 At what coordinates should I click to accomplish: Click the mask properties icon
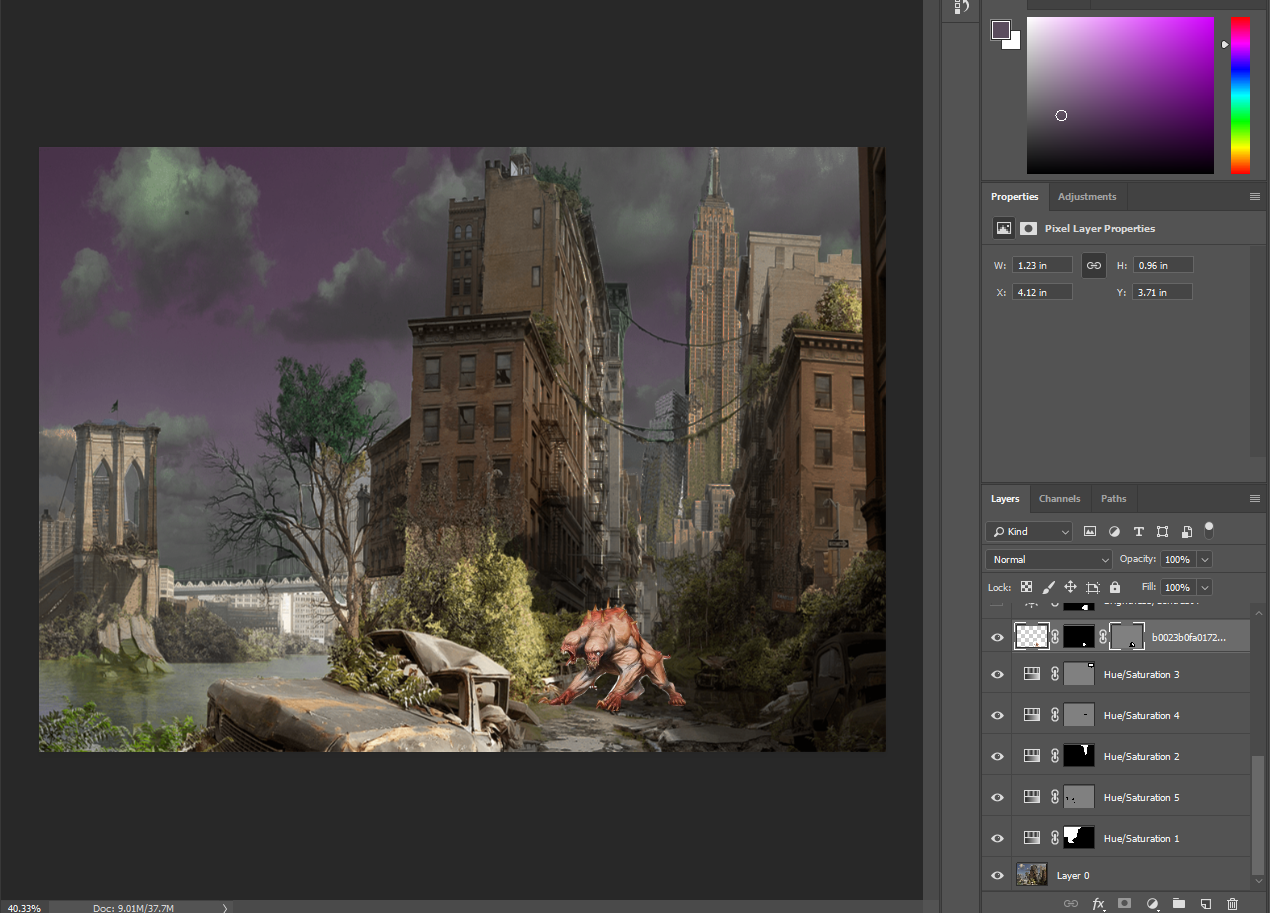tap(1028, 229)
